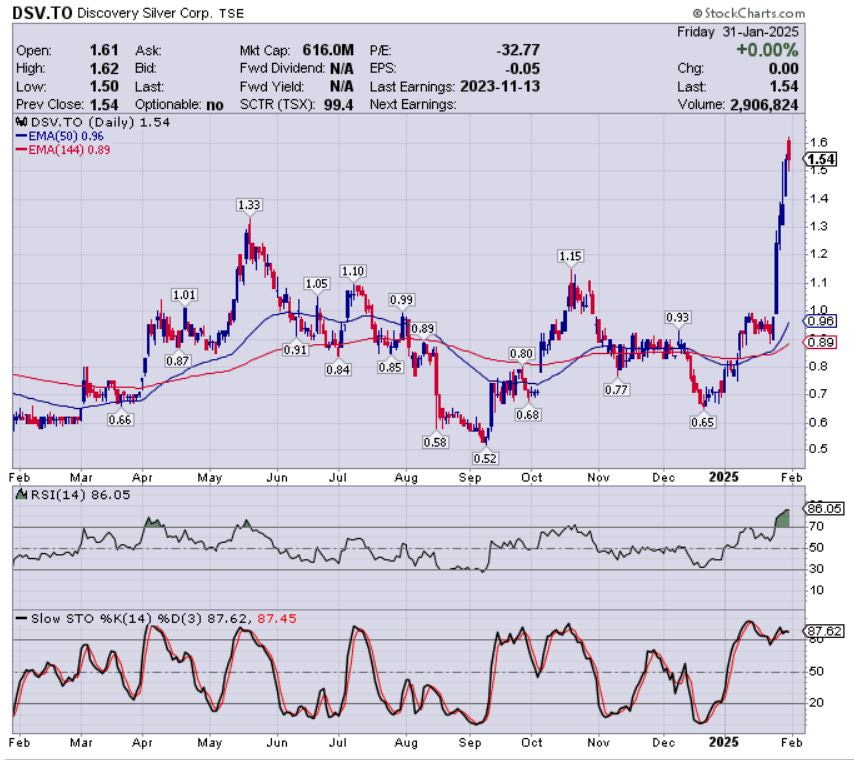Click the 0.66 March low label
Screen dimensions: 854x760
[x=120, y=419]
